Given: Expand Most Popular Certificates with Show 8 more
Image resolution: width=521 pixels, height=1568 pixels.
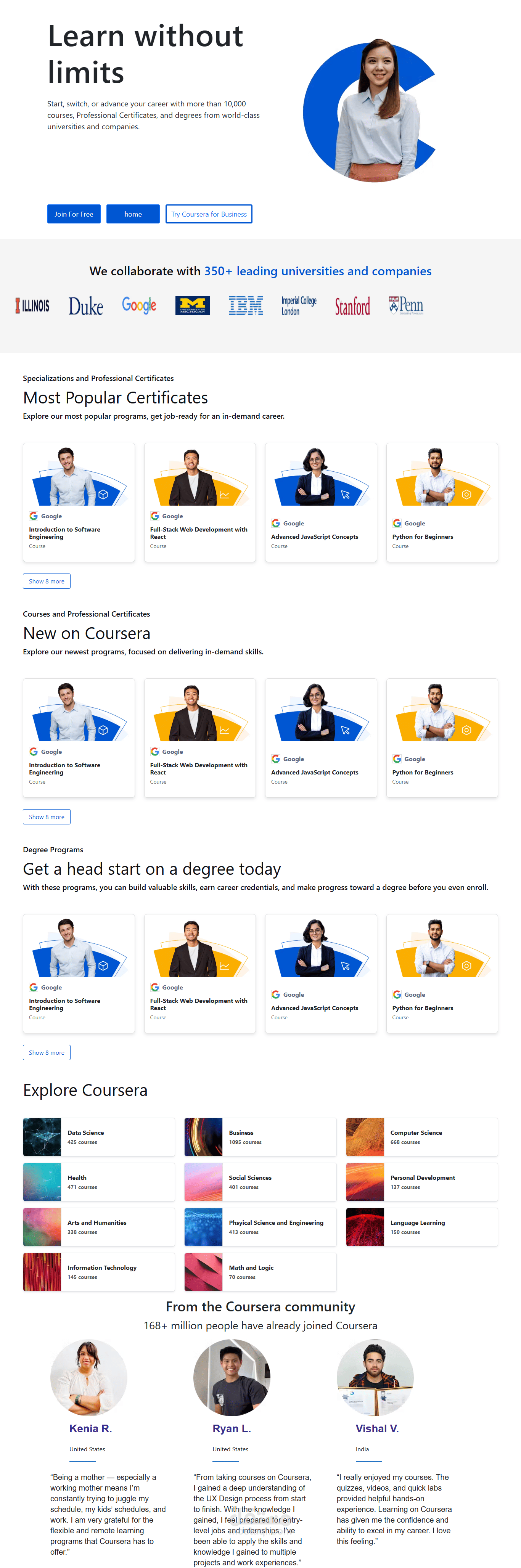Looking at the screenshot, I should click(x=47, y=581).
